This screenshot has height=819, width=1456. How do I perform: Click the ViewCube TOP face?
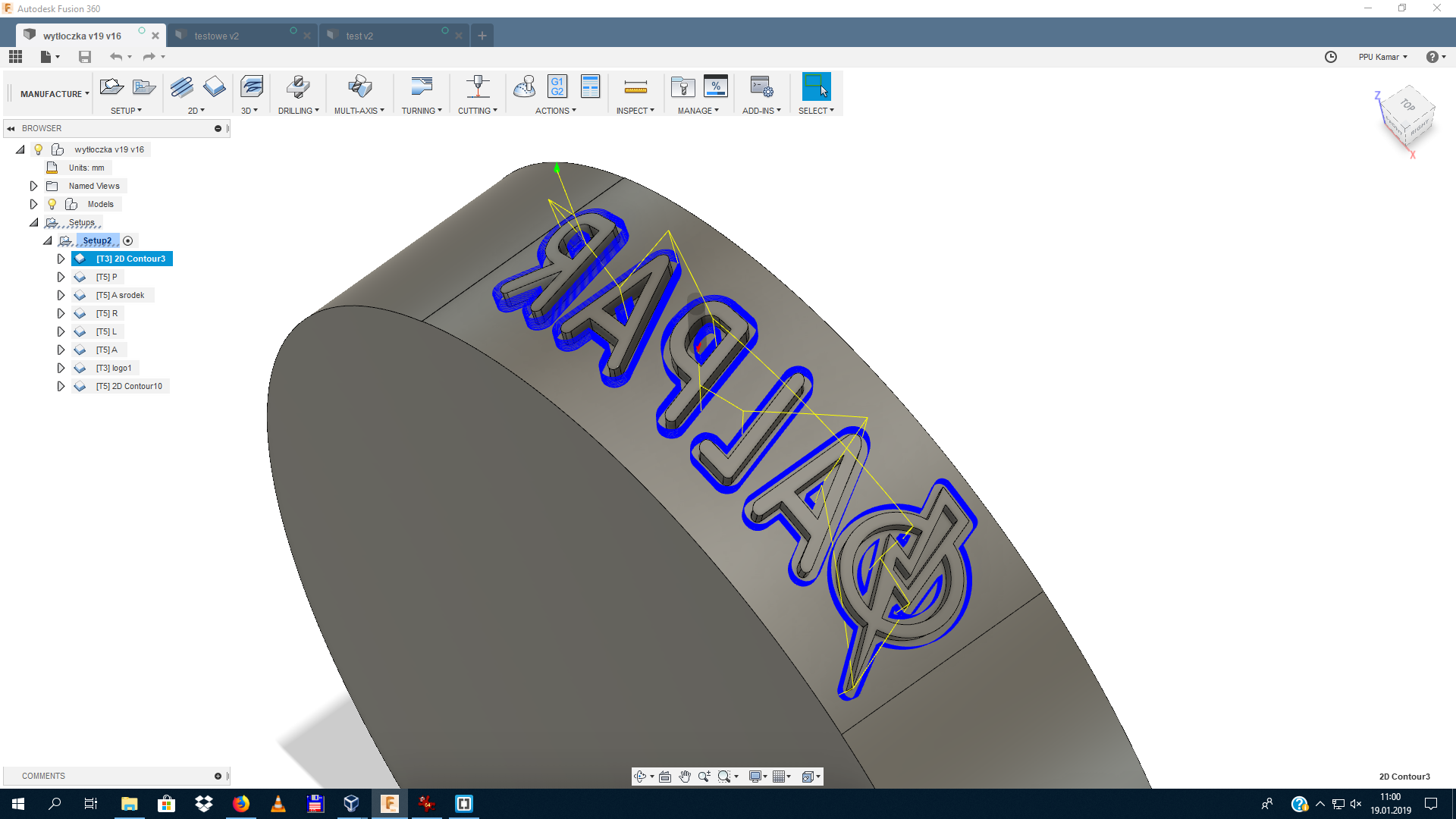tap(1408, 105)
